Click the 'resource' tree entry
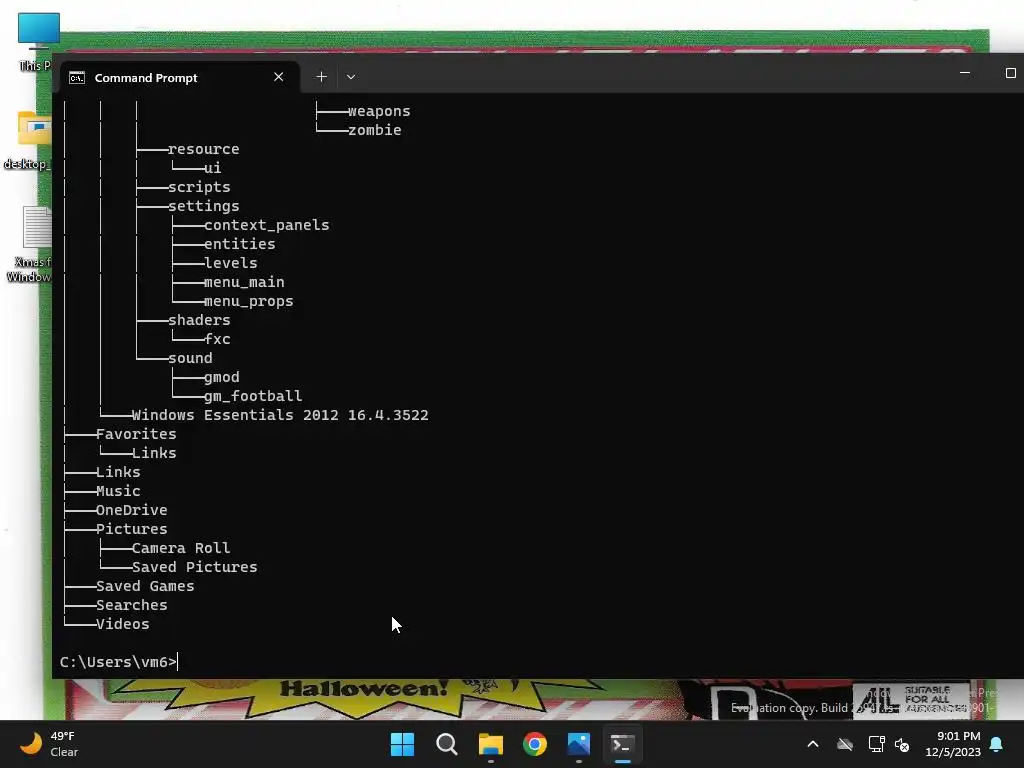 tap(203, 149)
